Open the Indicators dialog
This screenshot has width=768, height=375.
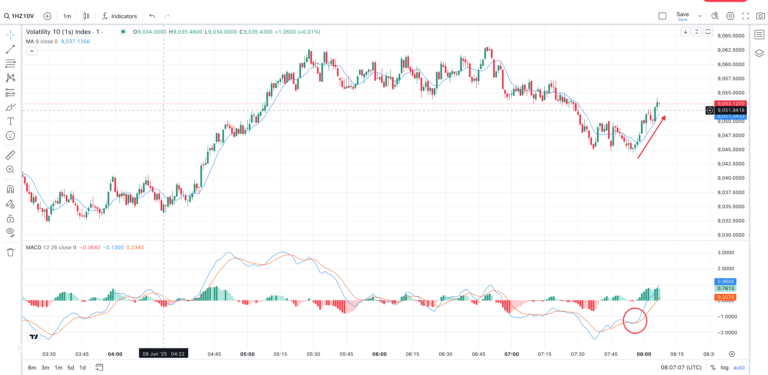click(x=120, y=16)
